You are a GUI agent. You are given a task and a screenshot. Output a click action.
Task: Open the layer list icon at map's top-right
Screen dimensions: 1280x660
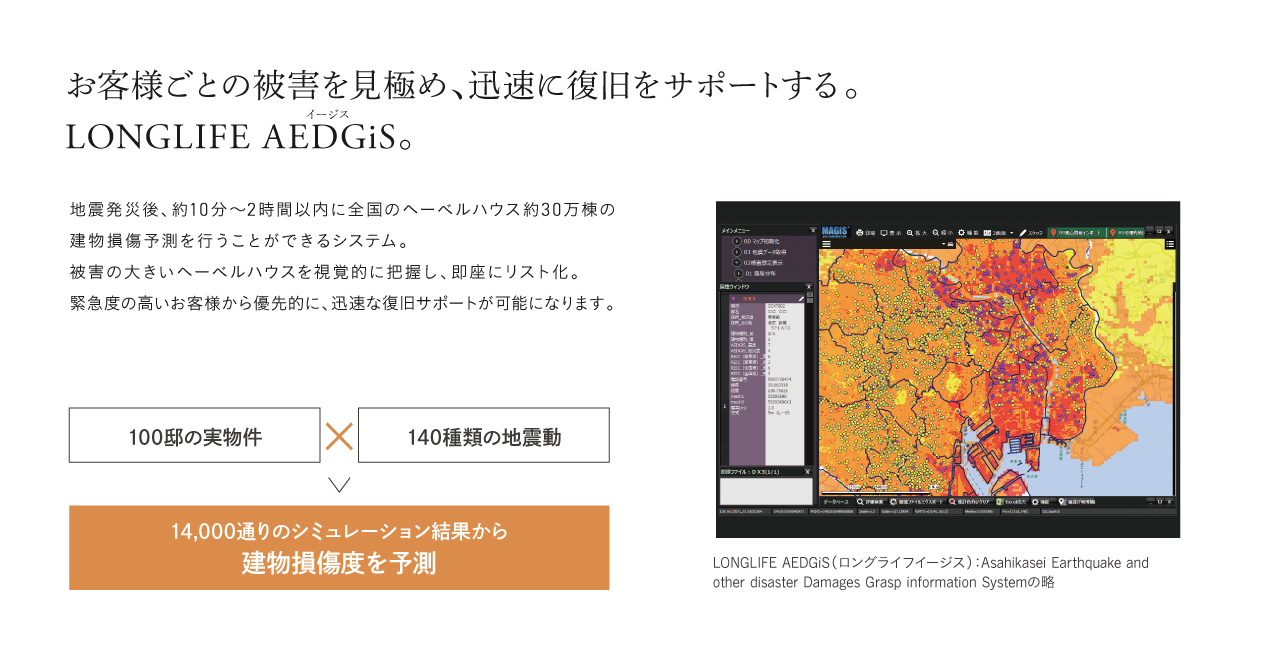pyautogui.click(x=1169, y=243)
